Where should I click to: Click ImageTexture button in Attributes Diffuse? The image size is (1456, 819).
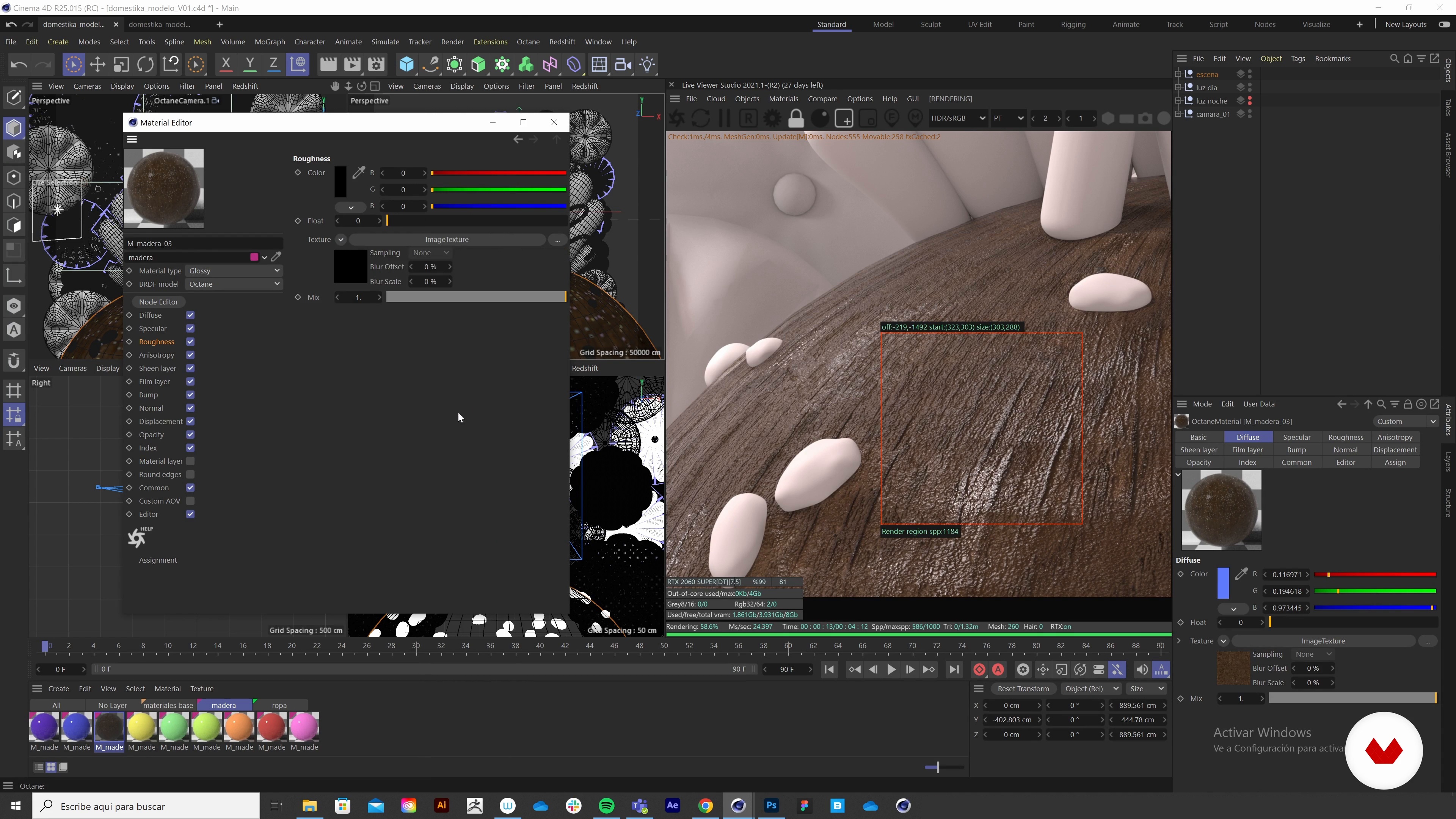point(1323,641)
